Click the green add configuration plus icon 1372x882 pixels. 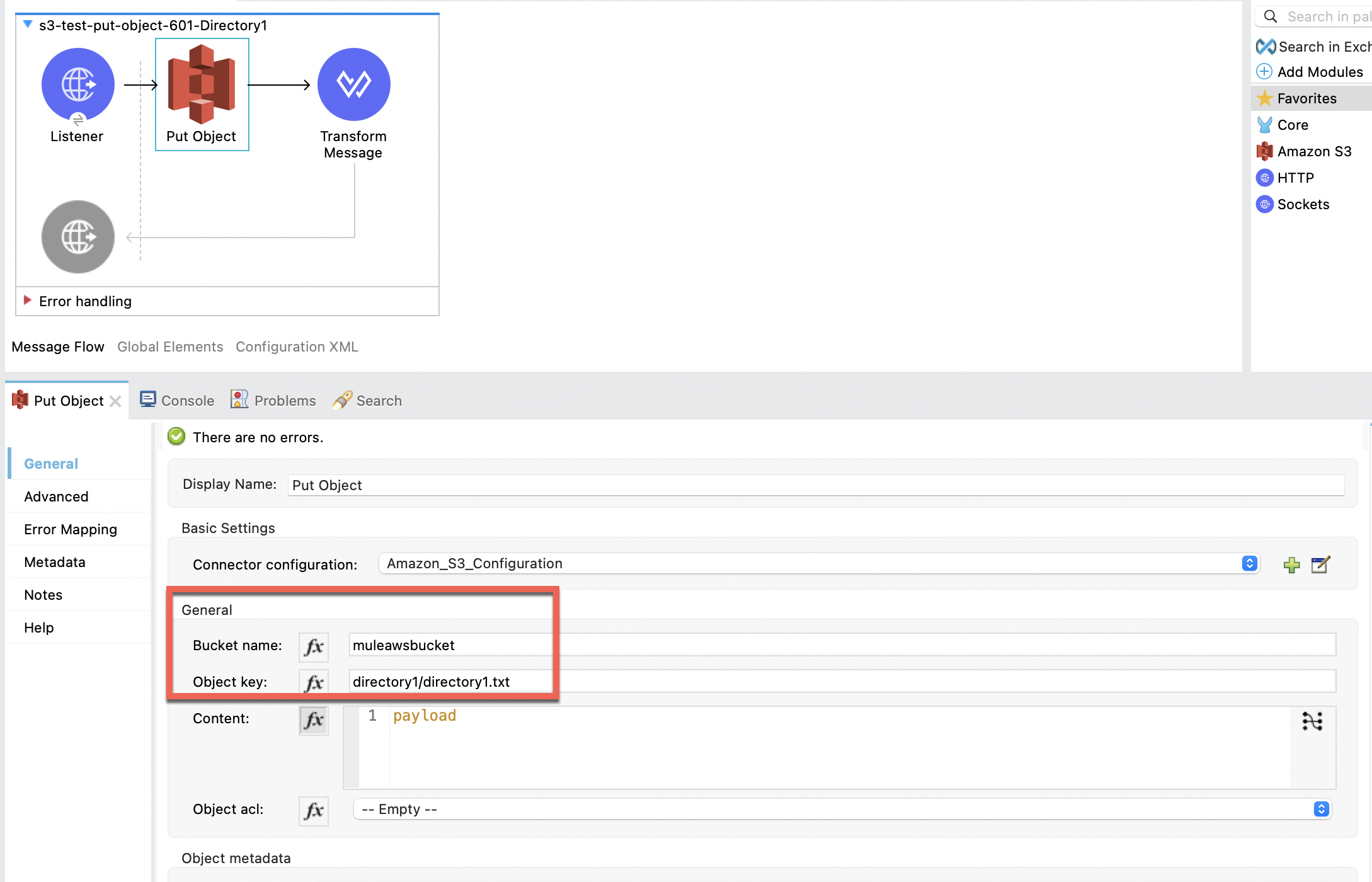pyautogui.click(x=1291, y=564)
